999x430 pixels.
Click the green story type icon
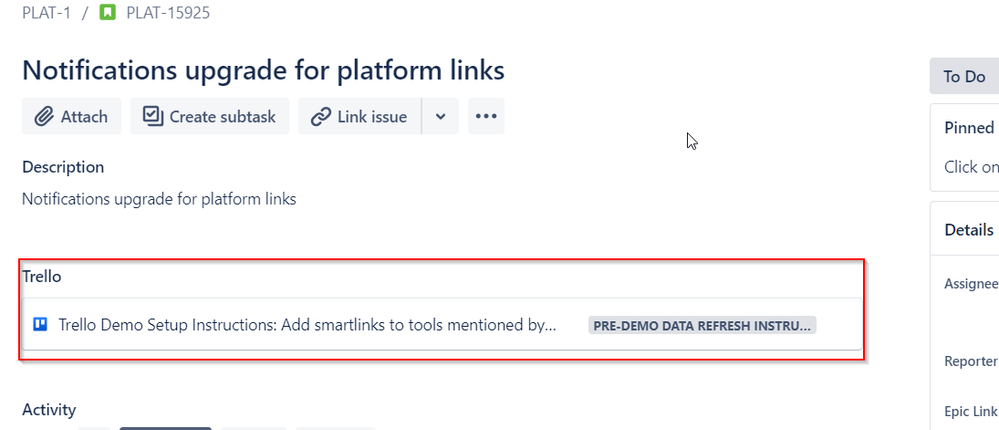108,12
